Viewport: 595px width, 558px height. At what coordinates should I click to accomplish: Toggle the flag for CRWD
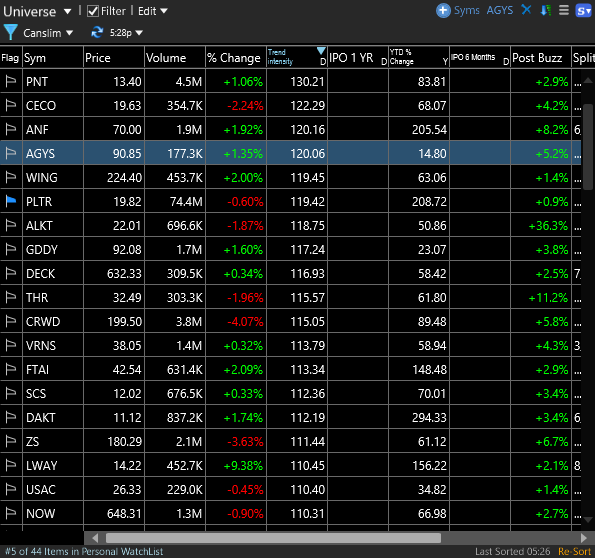point(11,322)
